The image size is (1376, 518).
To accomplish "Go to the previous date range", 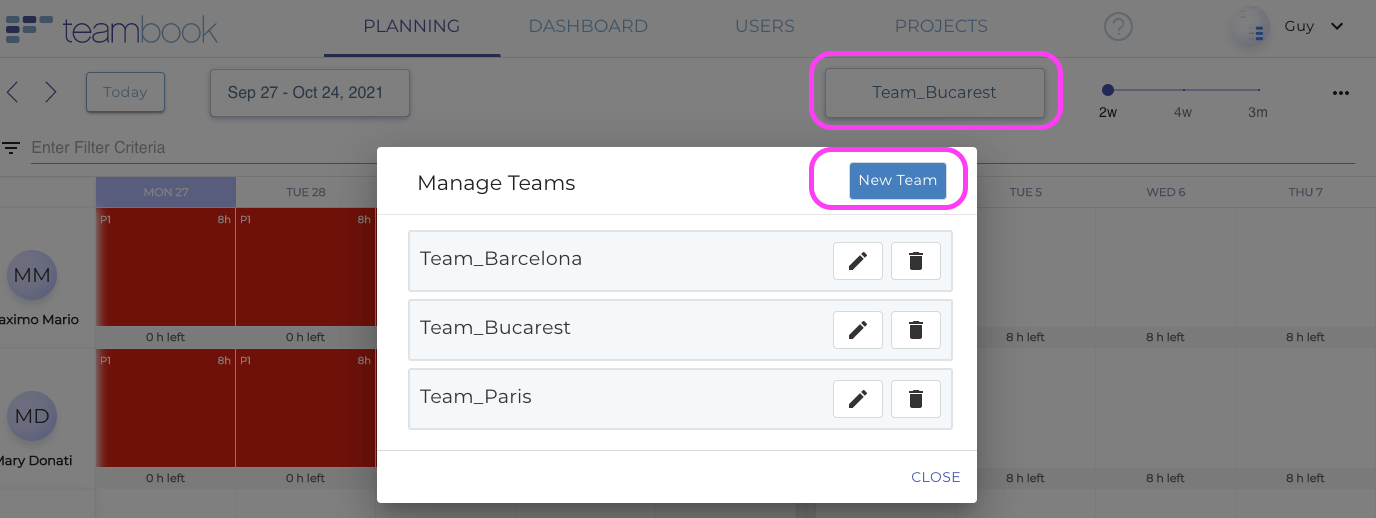I will 13,92.
